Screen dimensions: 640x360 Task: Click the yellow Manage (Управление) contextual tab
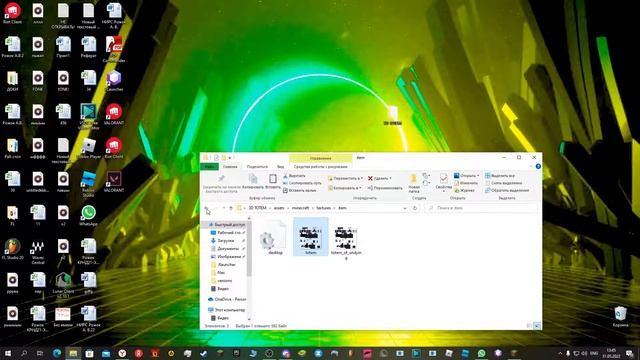pyautogui.click(x=320, y=158)
